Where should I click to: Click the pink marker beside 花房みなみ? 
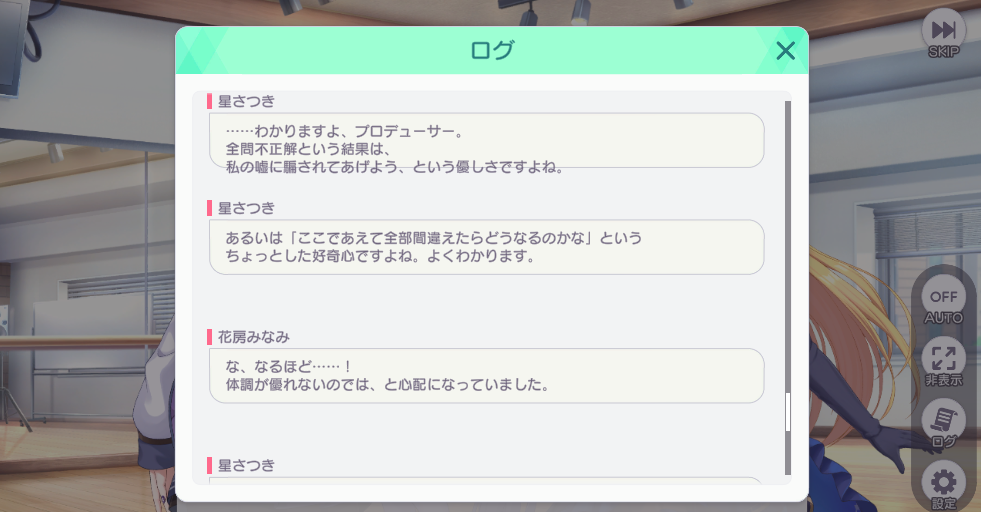(x=210, y=337)
